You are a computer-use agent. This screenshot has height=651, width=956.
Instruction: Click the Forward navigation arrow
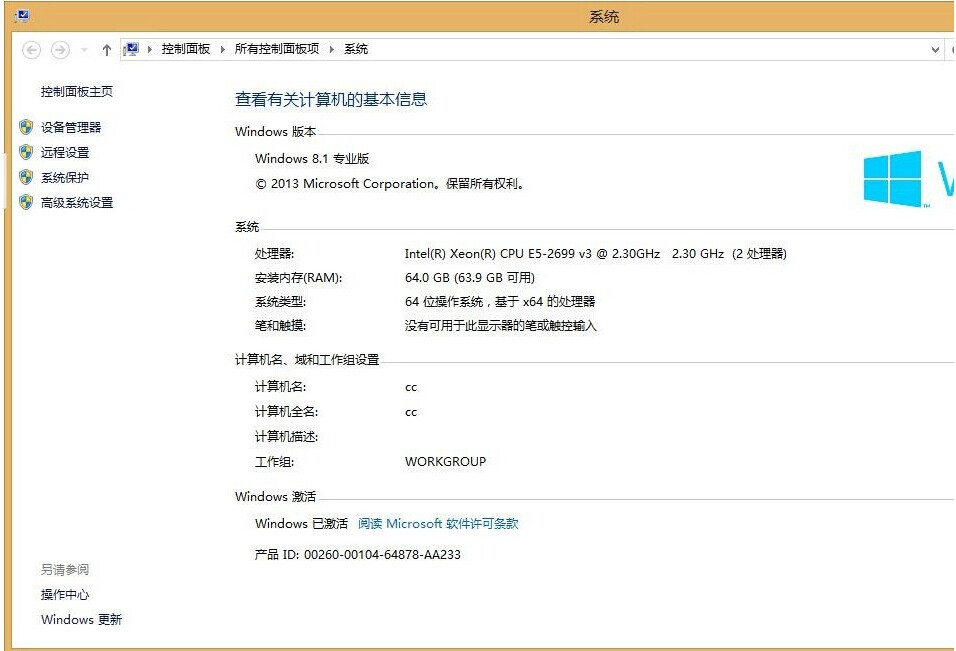coord(60,49)
